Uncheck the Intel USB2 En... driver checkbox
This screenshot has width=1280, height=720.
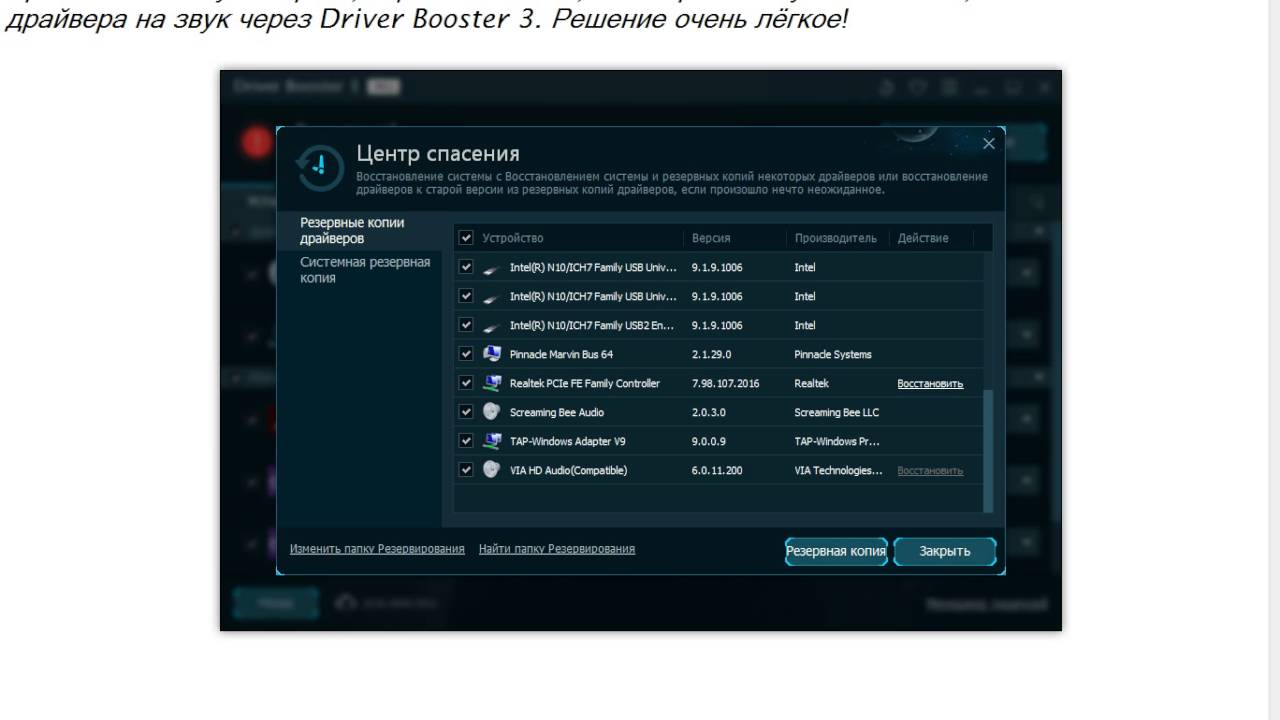coord(466,325)
